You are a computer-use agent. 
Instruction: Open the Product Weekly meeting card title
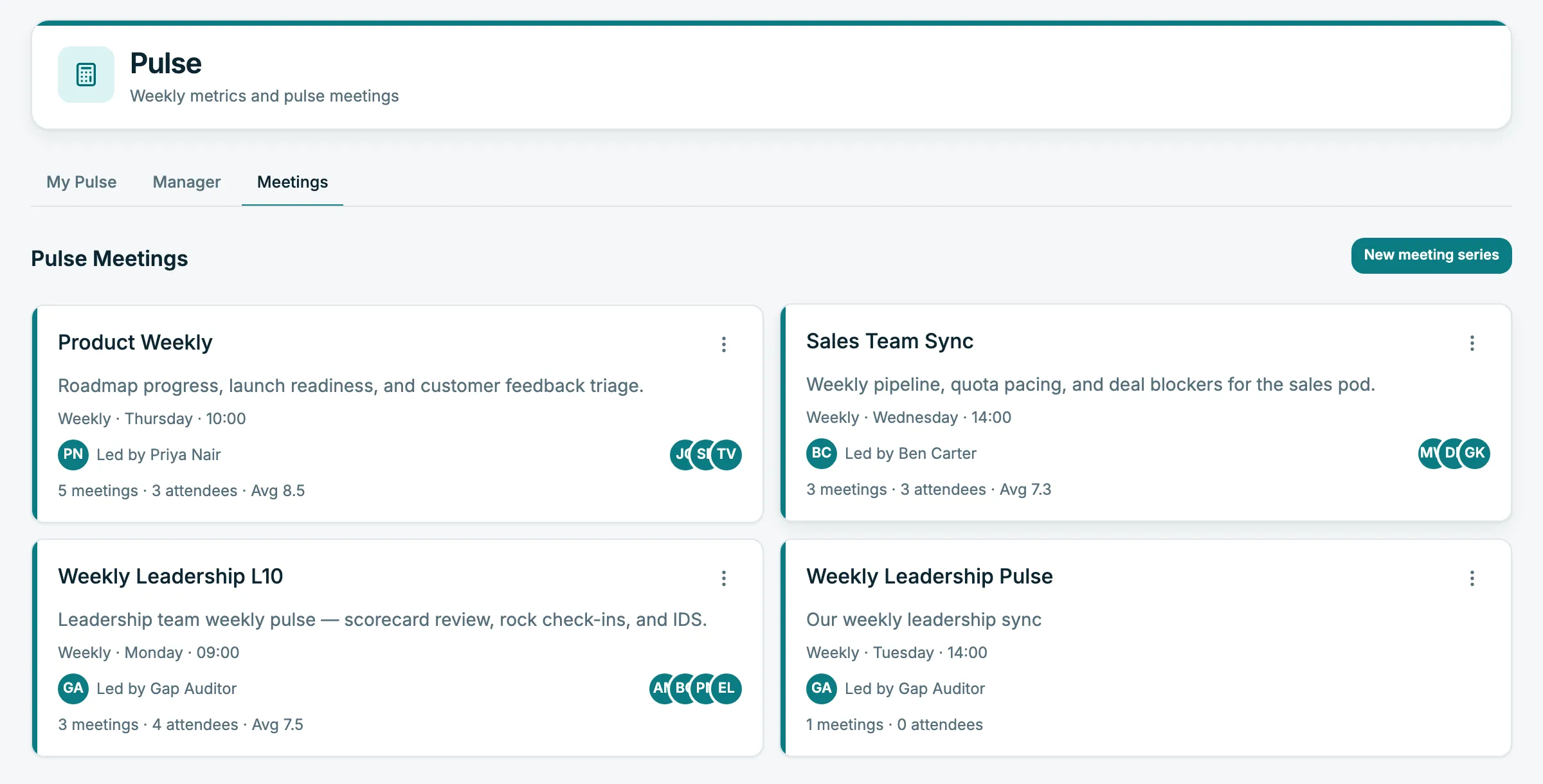[135, 343]
